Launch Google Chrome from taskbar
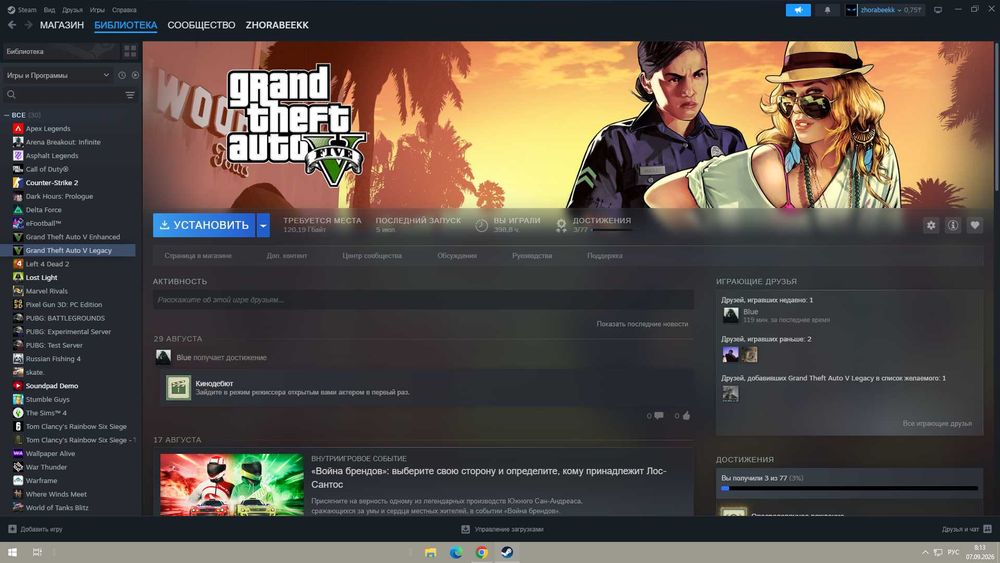Viewport: 1000px width, 563px height. click(x=482, y=553)
